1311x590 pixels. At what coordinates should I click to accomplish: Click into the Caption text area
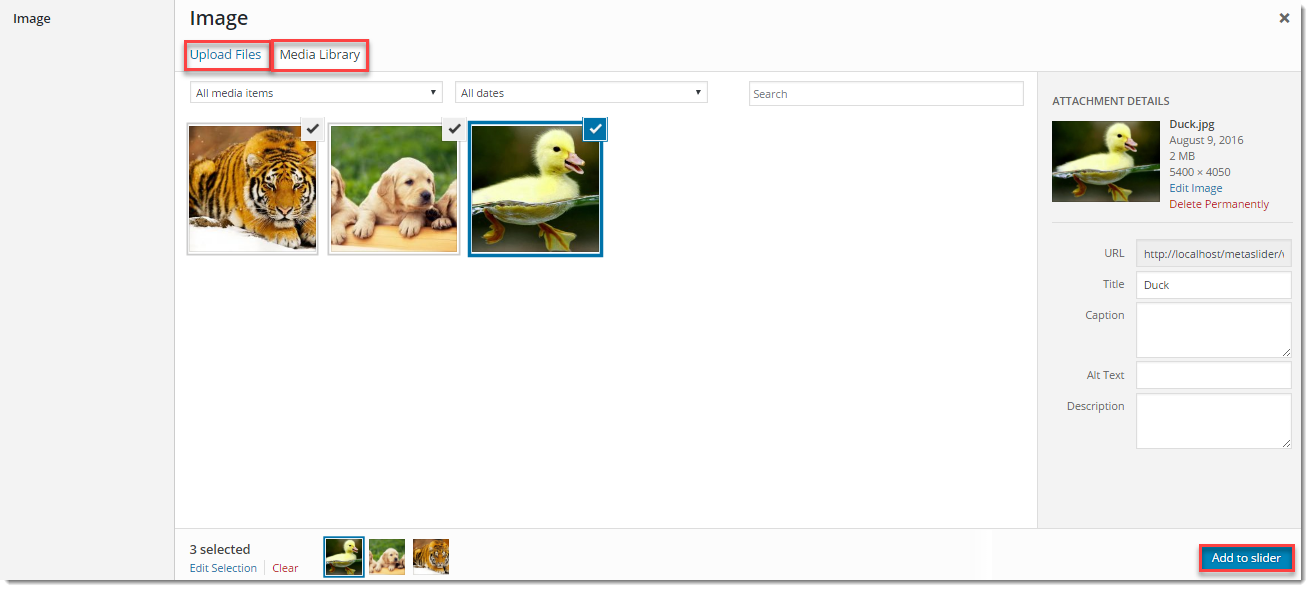1213,330
